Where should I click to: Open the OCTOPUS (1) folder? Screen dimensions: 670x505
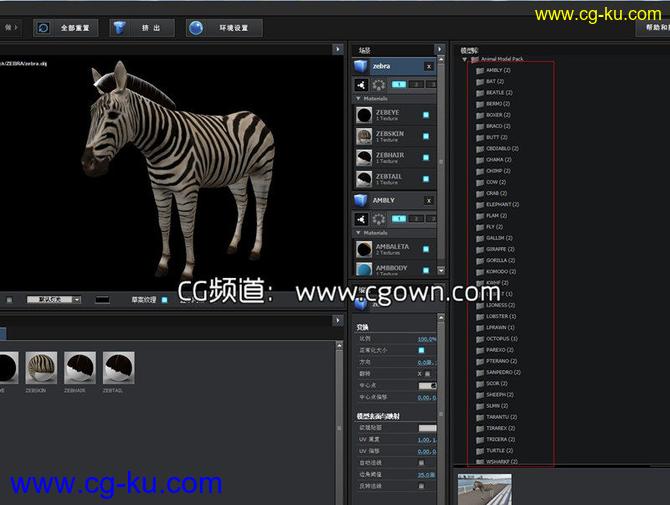click(x=497, y=339)
